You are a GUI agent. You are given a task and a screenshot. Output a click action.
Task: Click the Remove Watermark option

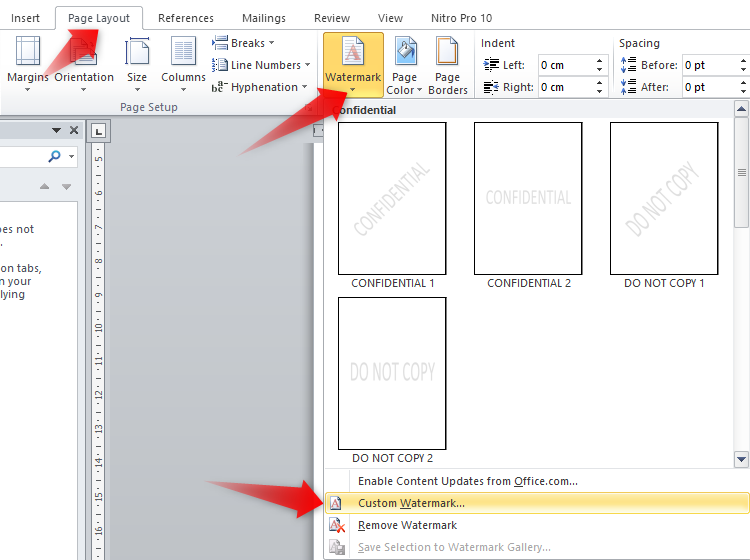pos(407,525)
